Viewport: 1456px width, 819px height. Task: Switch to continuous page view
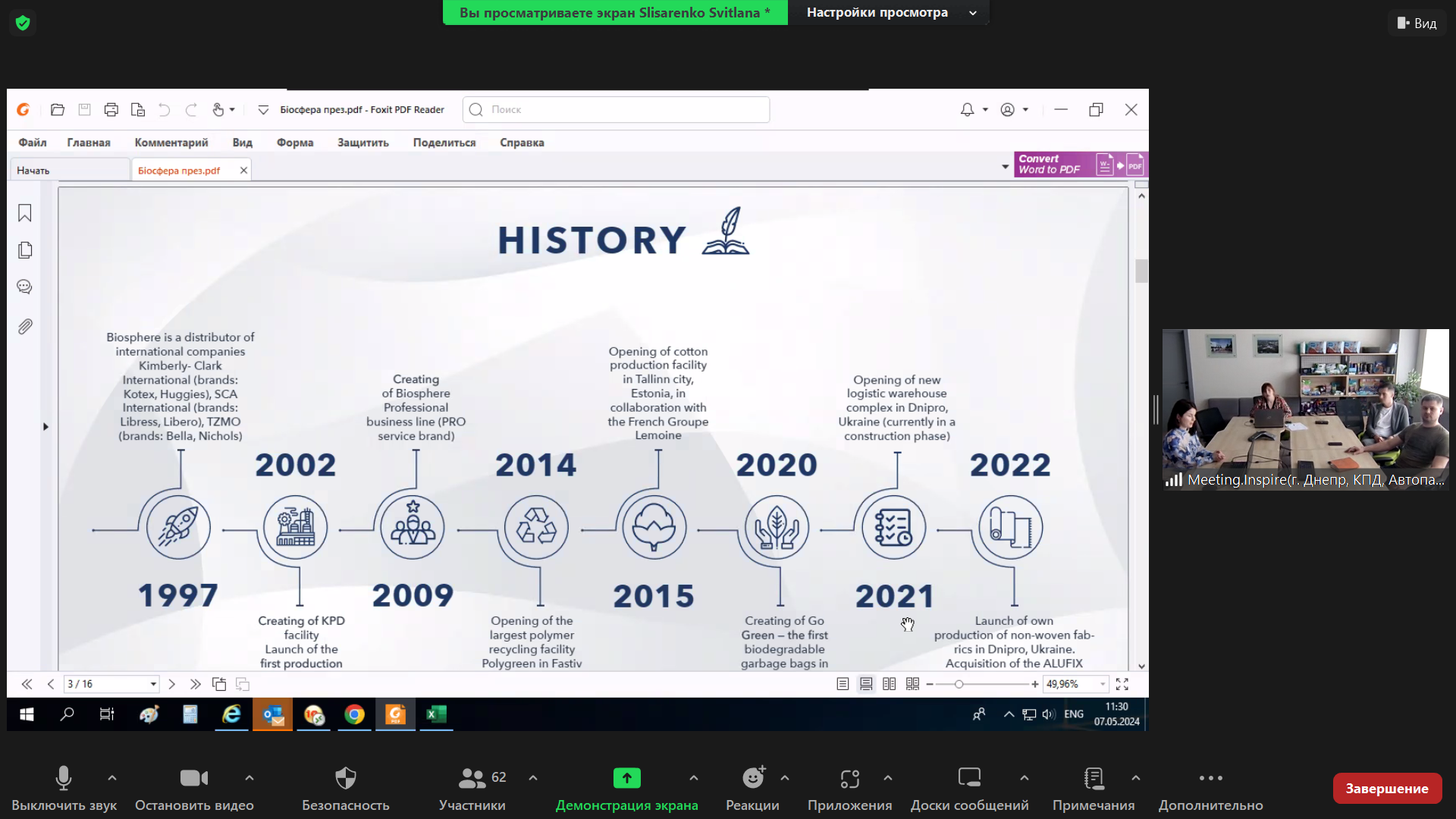tap(866, 684)
